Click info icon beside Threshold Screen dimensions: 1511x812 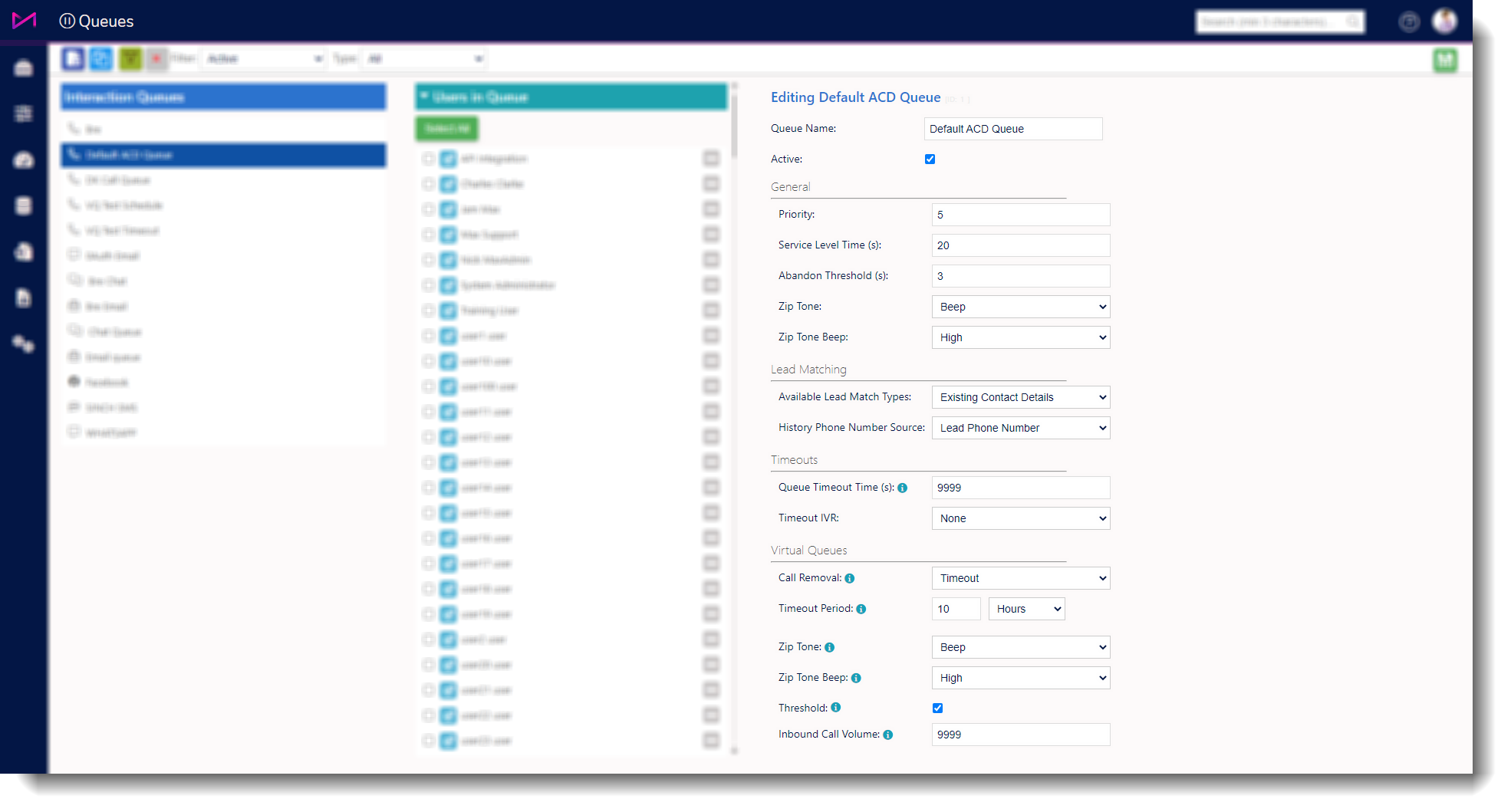point(836,708)
